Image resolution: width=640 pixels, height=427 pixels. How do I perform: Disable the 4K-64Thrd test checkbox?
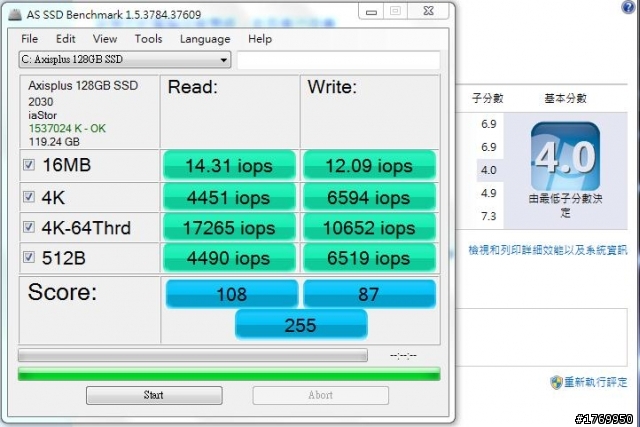29,227
